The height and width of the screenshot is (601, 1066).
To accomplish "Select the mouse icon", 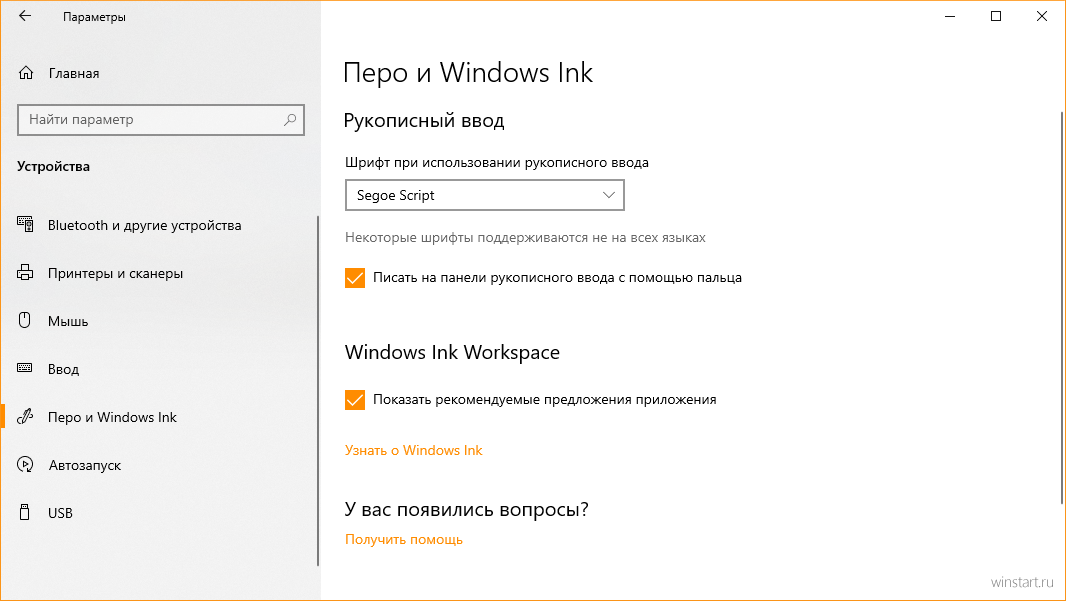I will click(24, 320).
